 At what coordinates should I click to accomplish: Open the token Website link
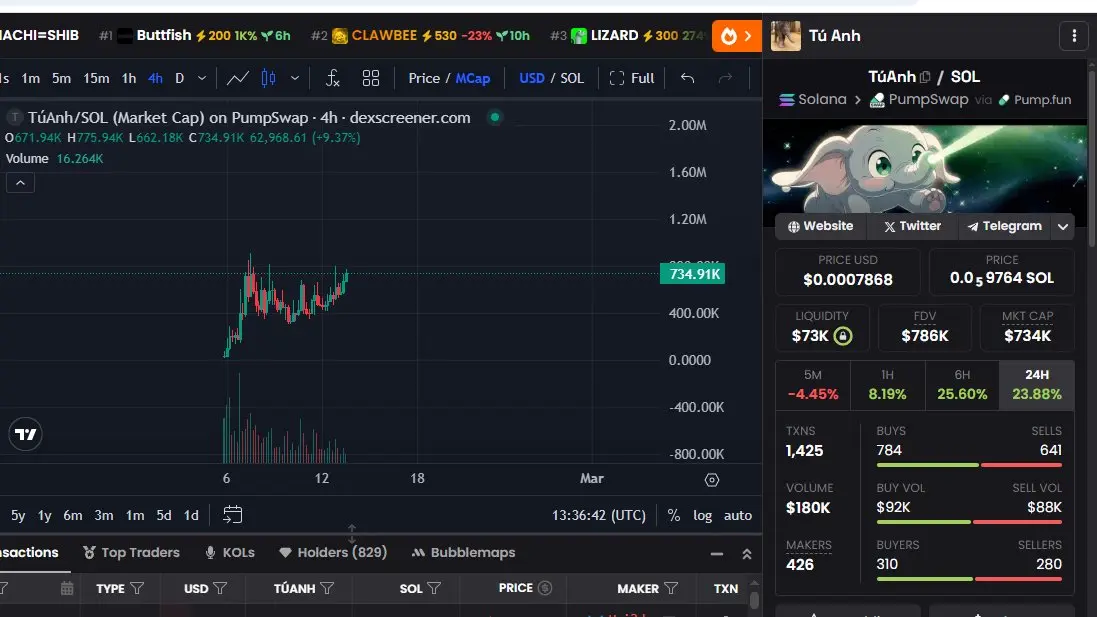coord(821,227)
